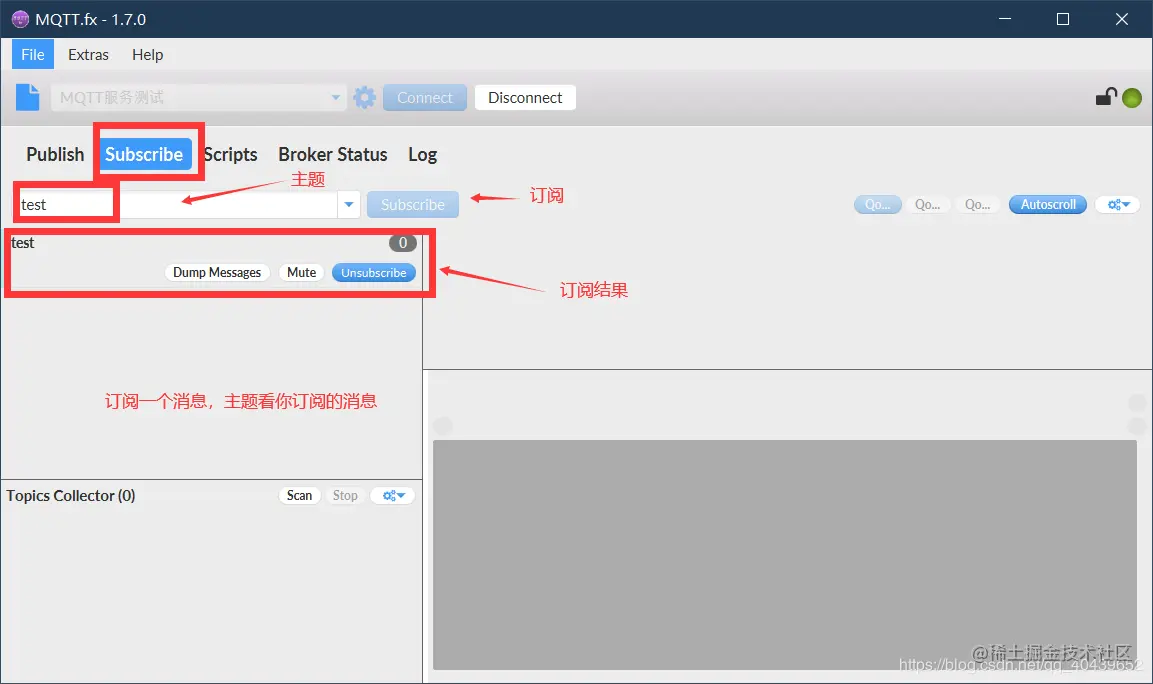Switch to the Log tab

pos(422,154)
